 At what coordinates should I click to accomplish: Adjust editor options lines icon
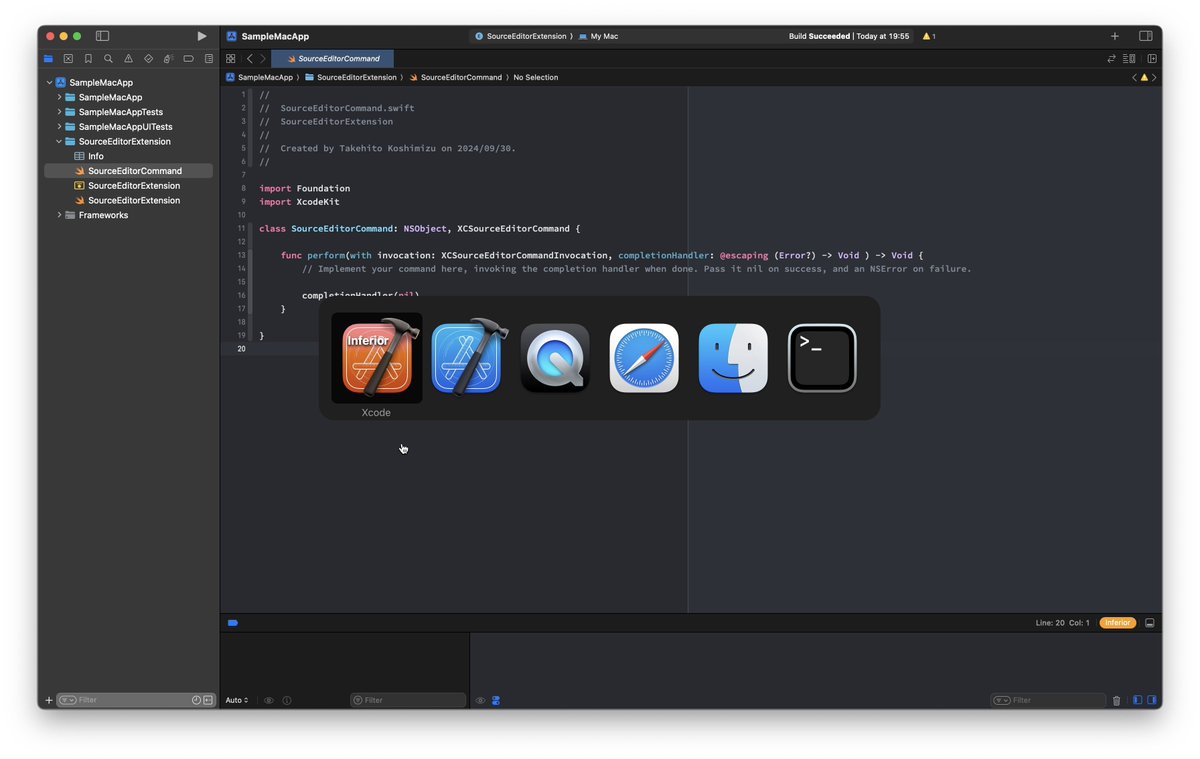1130,59
